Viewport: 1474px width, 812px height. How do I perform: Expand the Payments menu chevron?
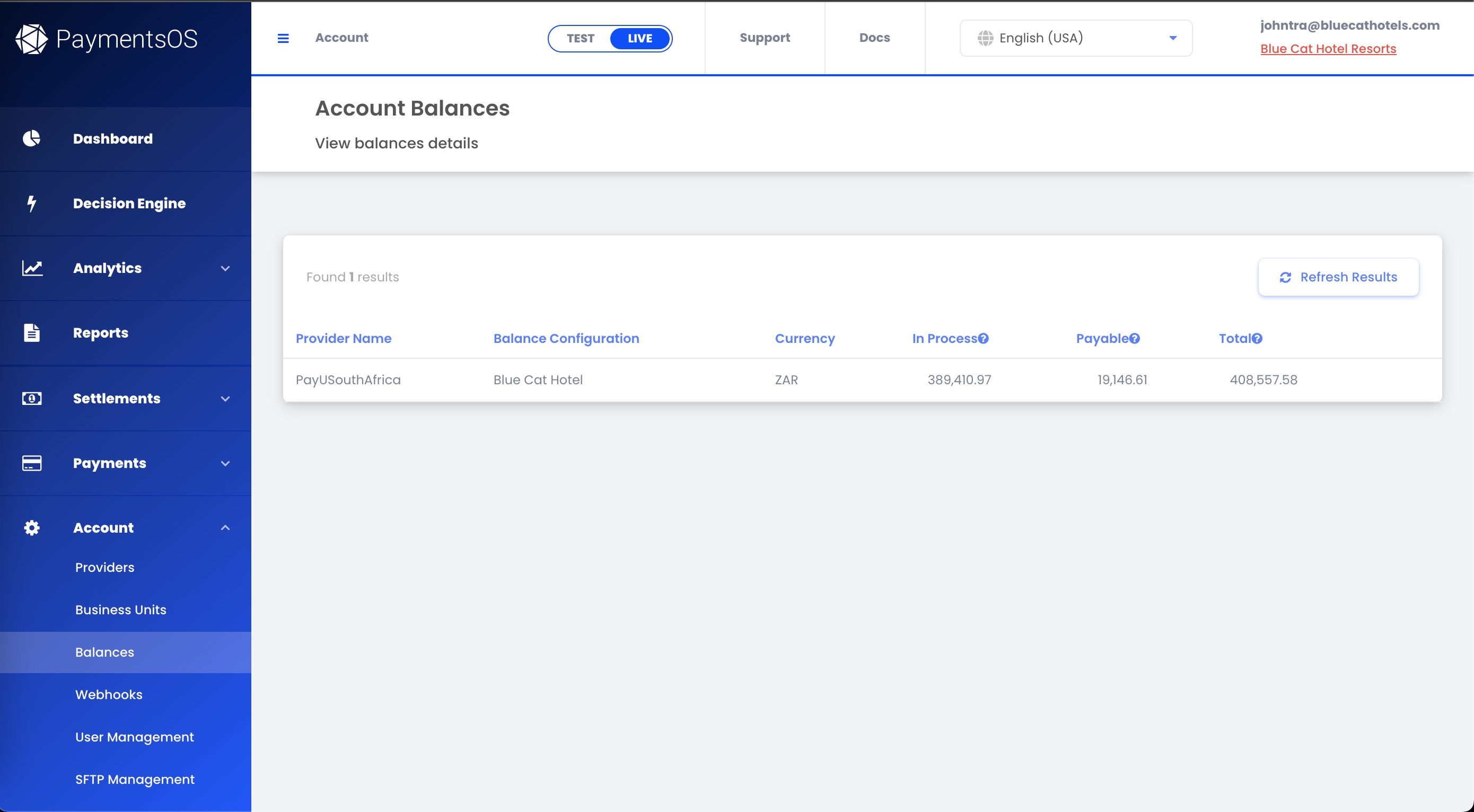(x=225, y=463)
